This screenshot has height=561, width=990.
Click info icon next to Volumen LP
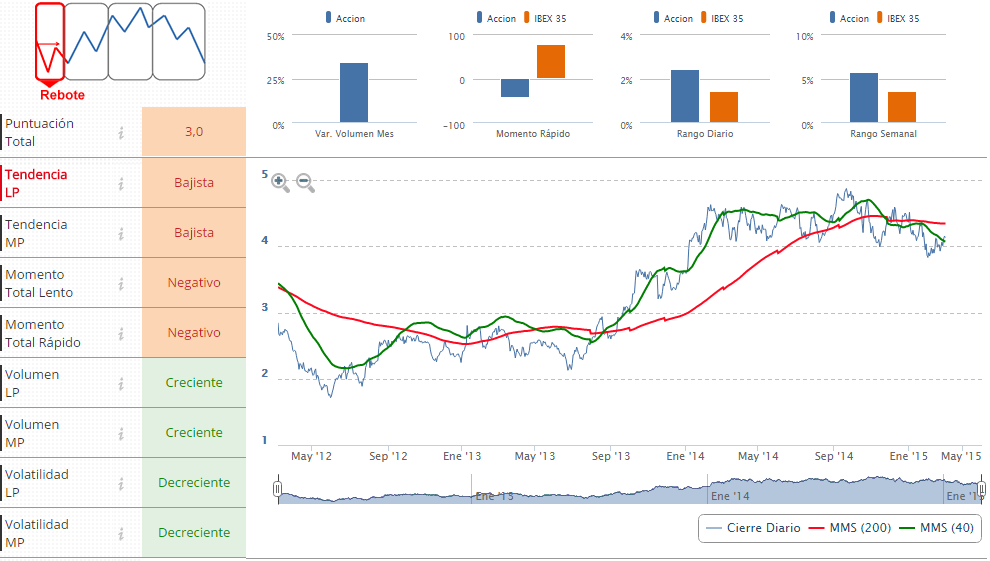(121, 383)
